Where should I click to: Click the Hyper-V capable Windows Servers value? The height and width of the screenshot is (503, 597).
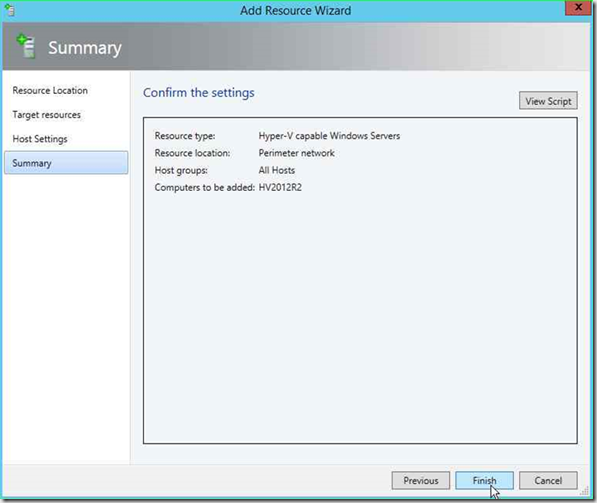[x=329, y=136]
